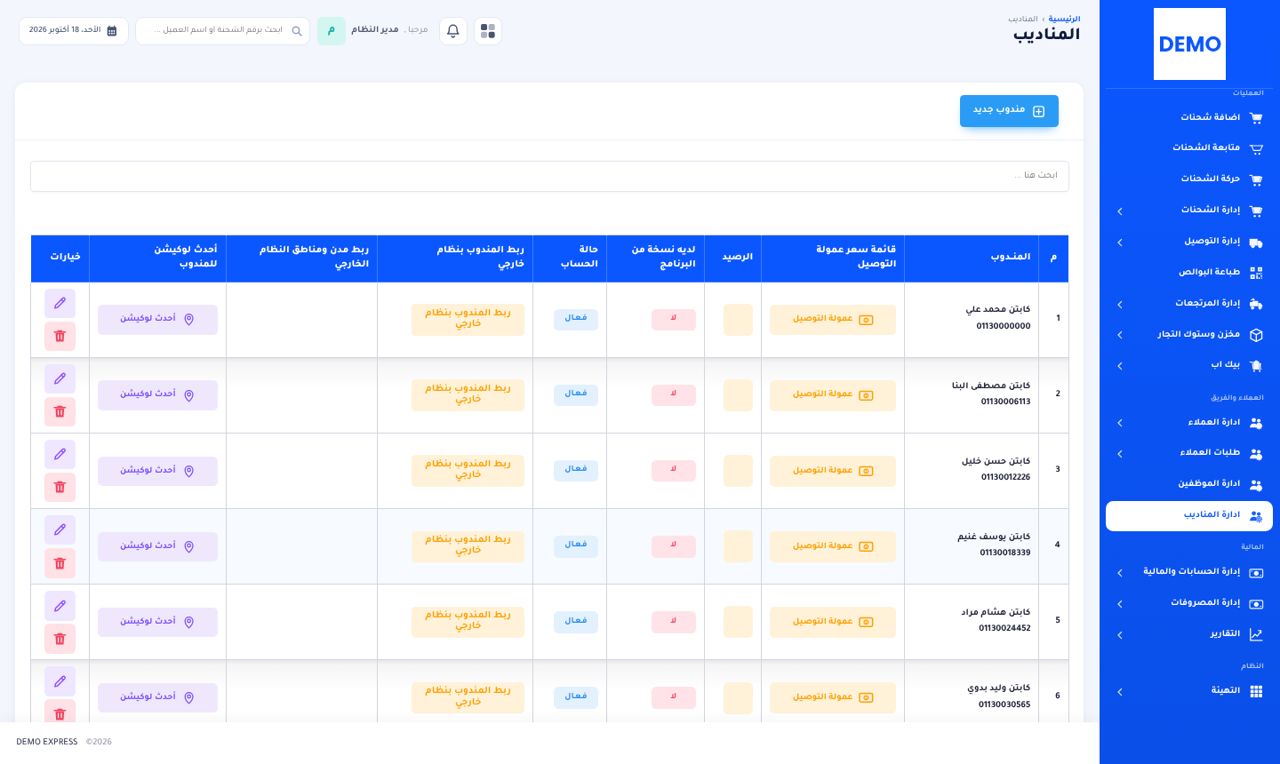Screen dimensions: 1280x764
Task: Edit row of كابتن حسن خليل
Action: (60, 454)
